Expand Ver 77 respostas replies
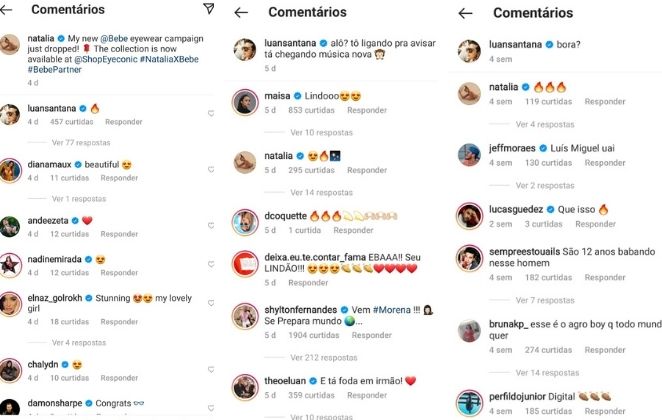This screenshot has height=420, width=662. pyautogui.click(x=81, y=143)
